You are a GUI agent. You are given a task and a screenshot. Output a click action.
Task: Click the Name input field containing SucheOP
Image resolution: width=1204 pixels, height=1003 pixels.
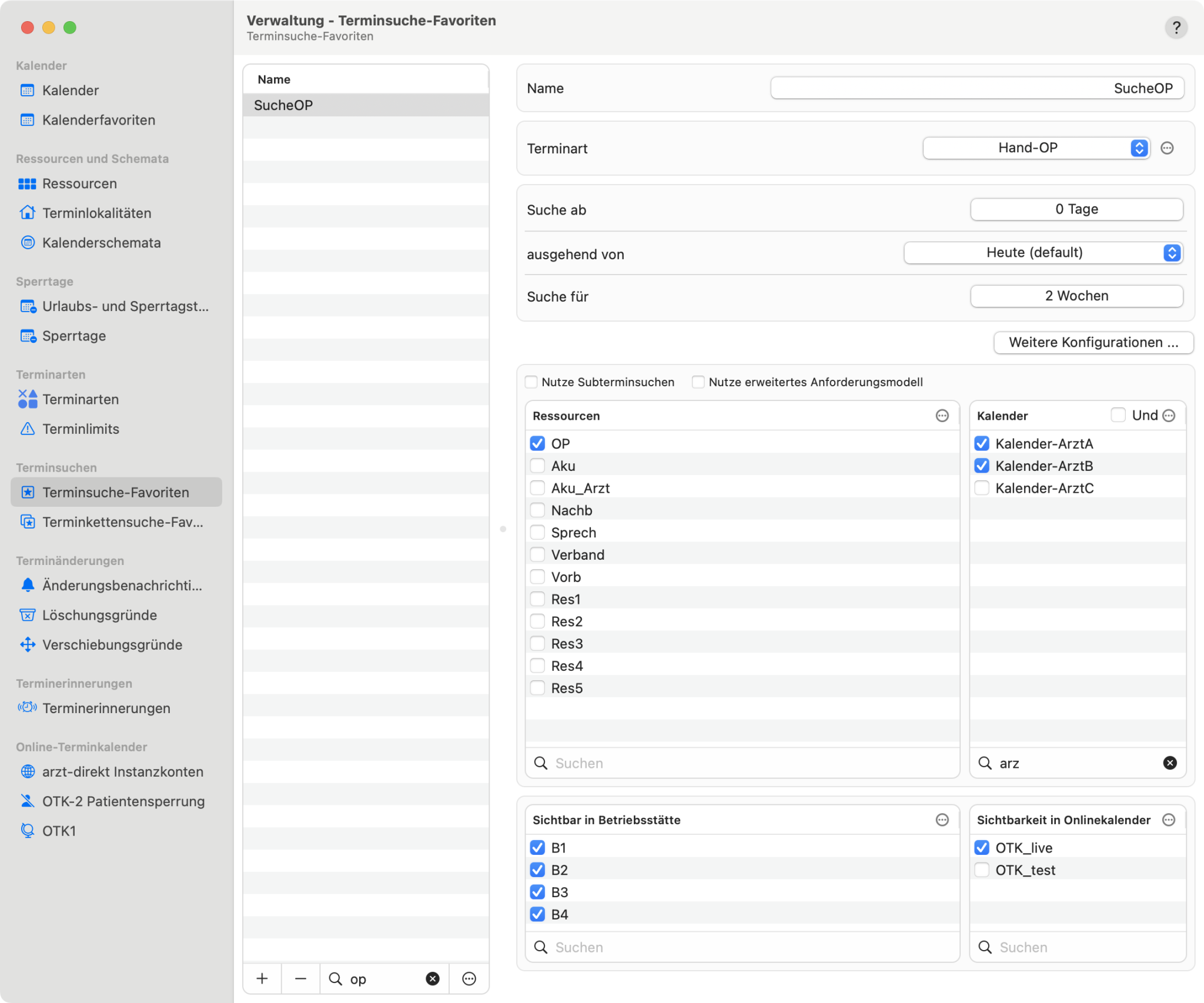pyautogui.click(x=977, y=88)
